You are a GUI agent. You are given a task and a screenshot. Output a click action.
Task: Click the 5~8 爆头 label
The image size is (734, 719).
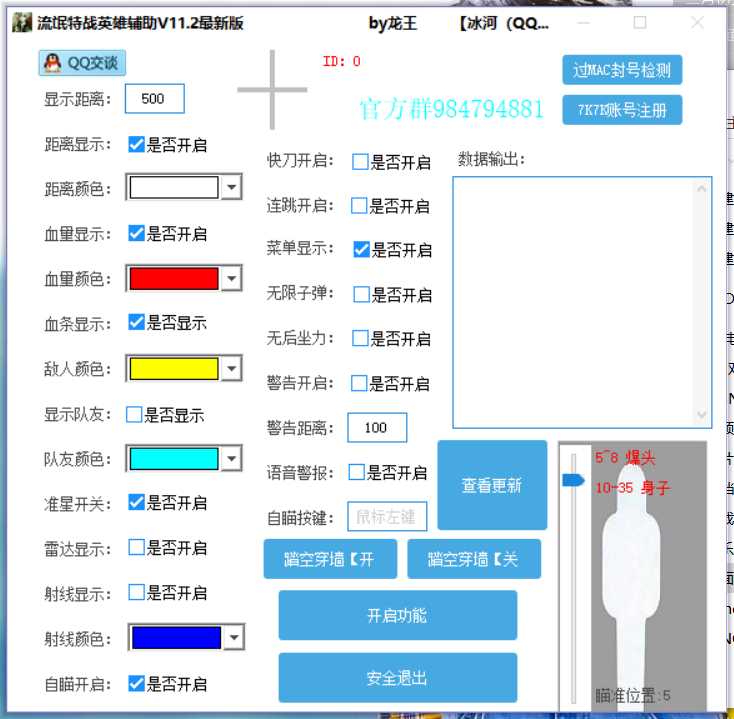coord(625,457)
